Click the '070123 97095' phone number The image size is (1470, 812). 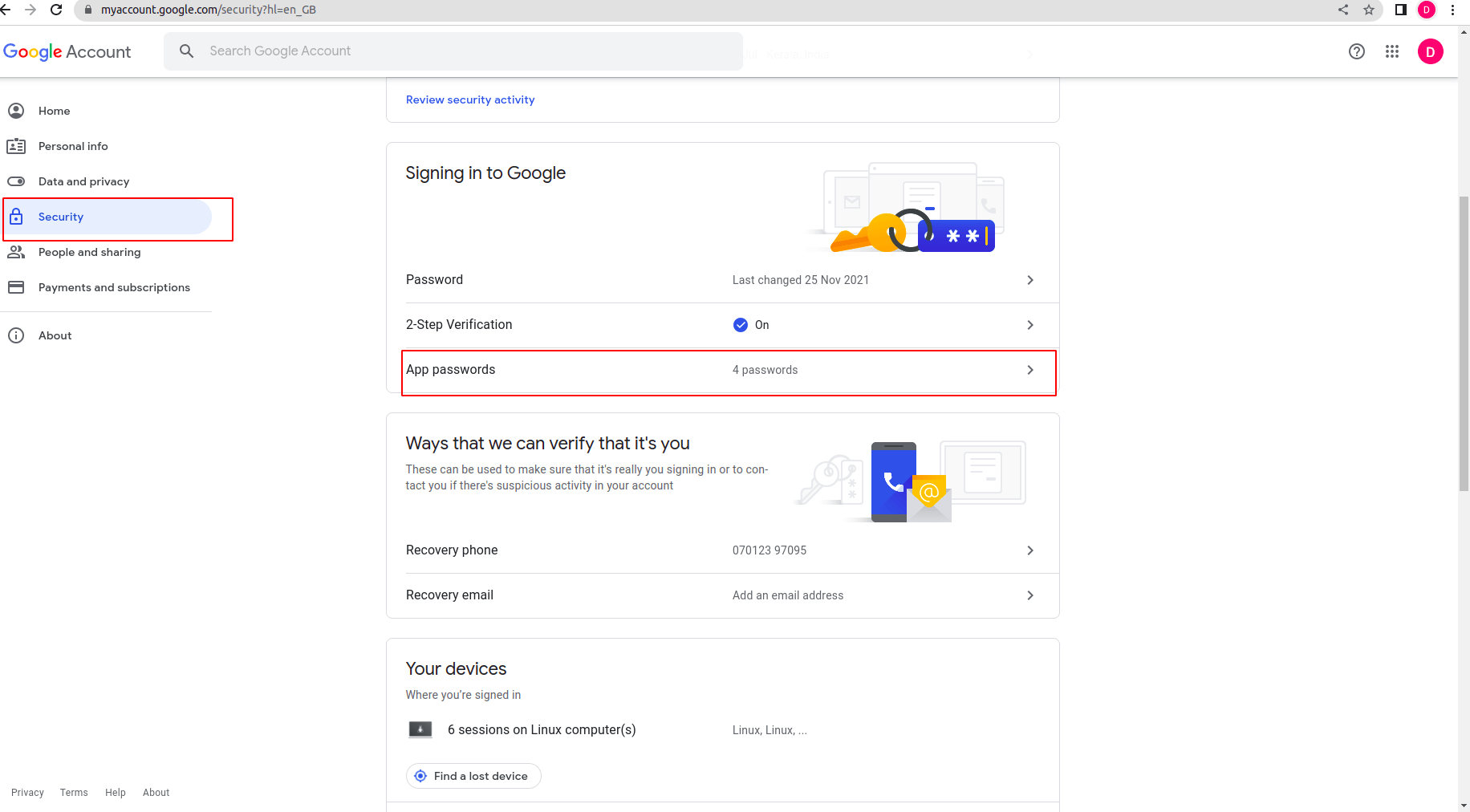tap(770, 550)
